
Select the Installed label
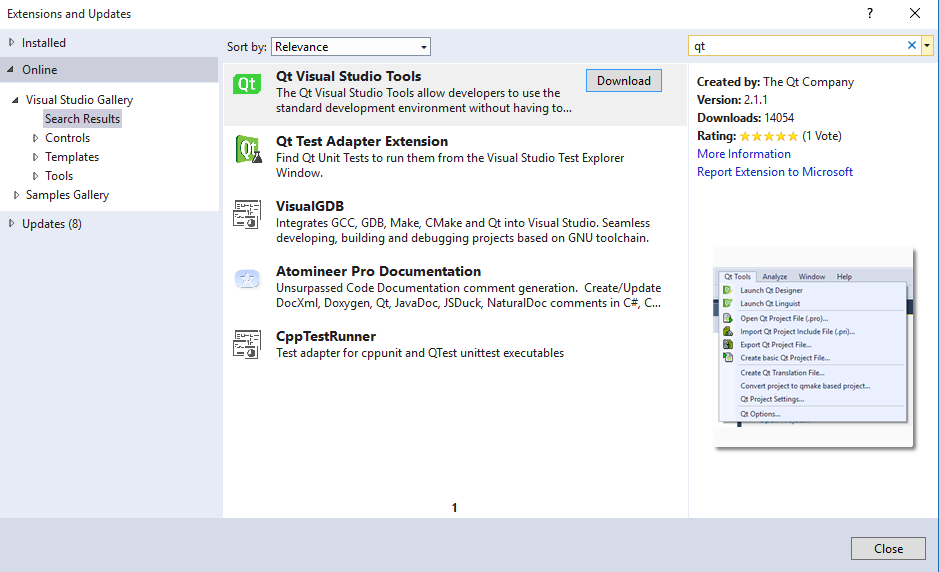(44, 43)
